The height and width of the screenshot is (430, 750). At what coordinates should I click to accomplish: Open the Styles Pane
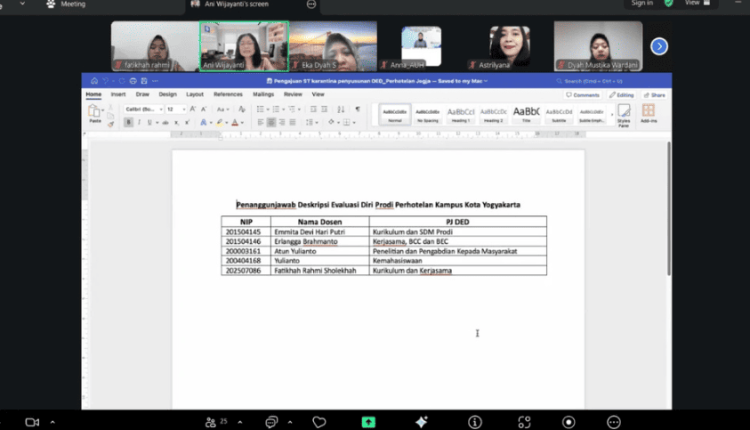(x=624, y=115)
